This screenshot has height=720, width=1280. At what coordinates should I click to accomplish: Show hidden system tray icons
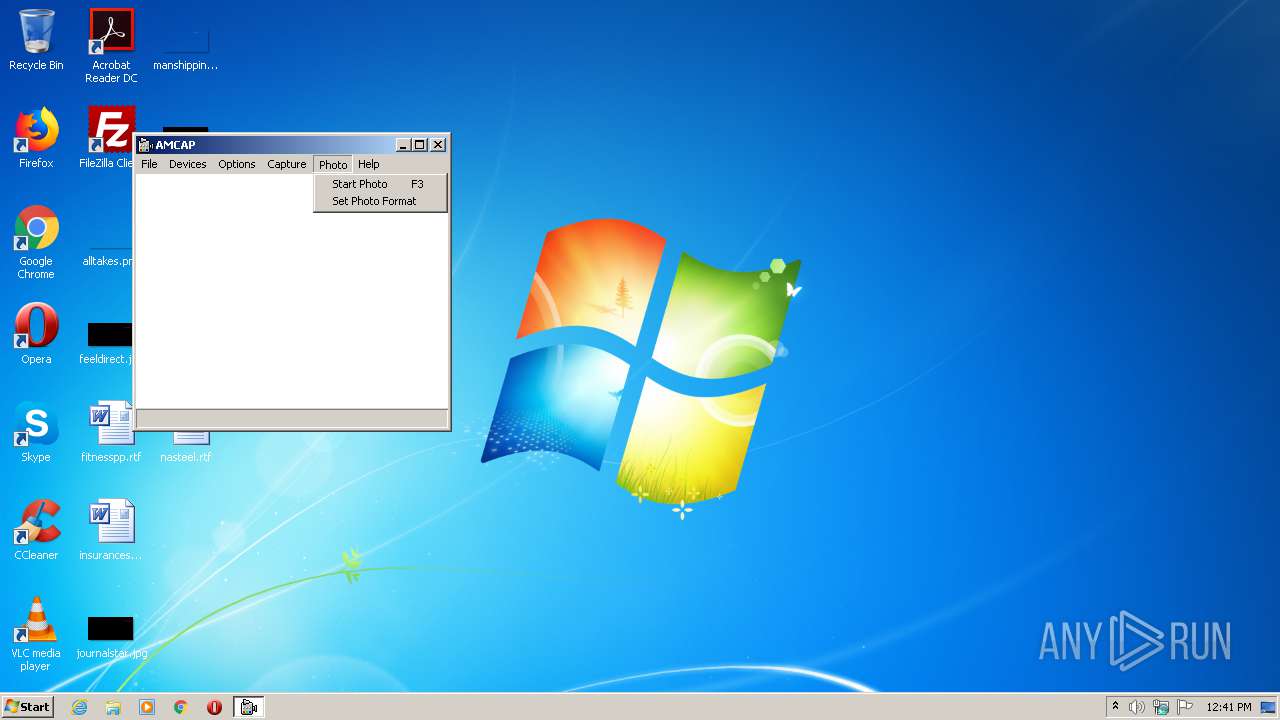(1116, 707)
